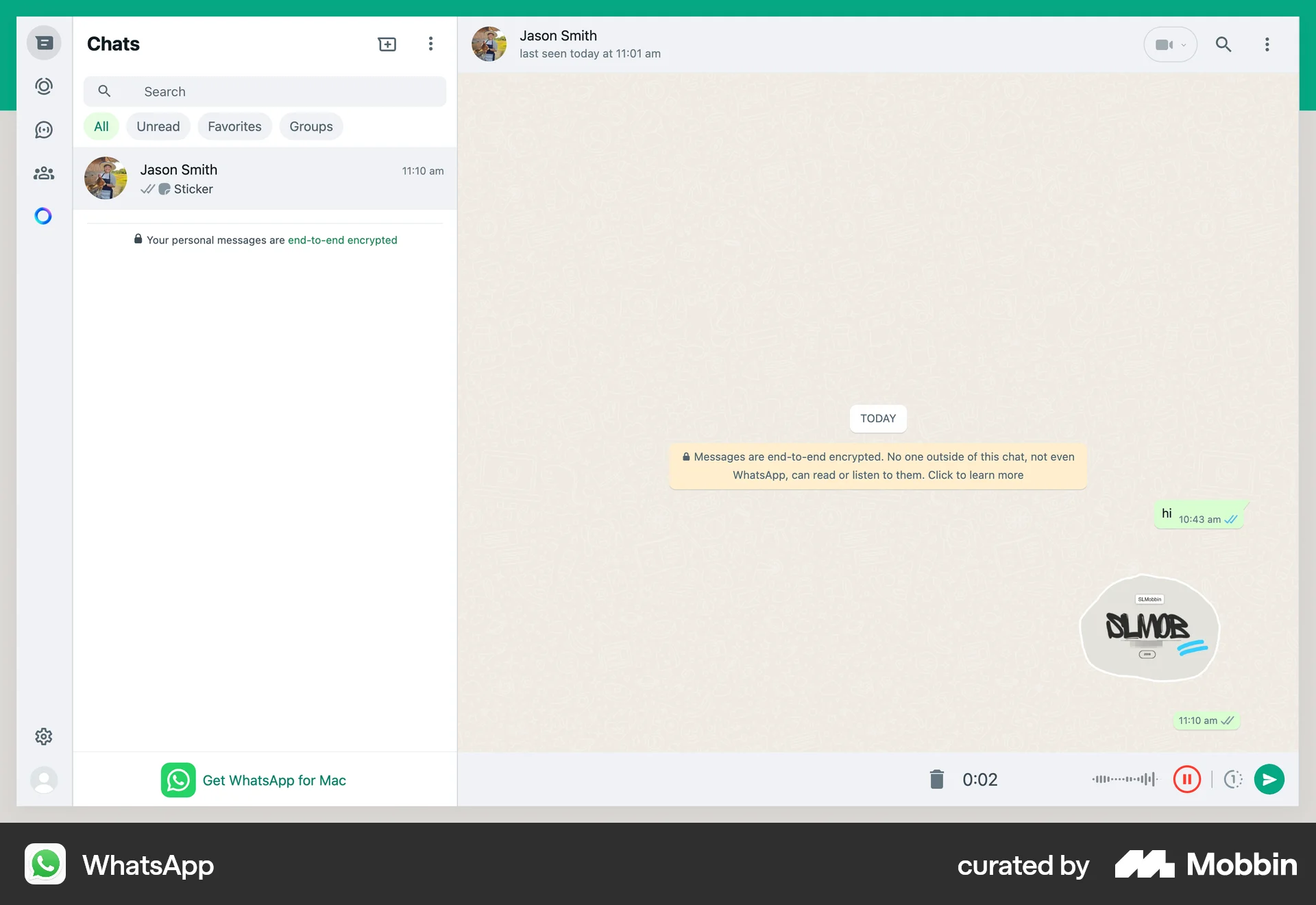
Task: Click the voice recording waveform preview
Action: 1124,780
